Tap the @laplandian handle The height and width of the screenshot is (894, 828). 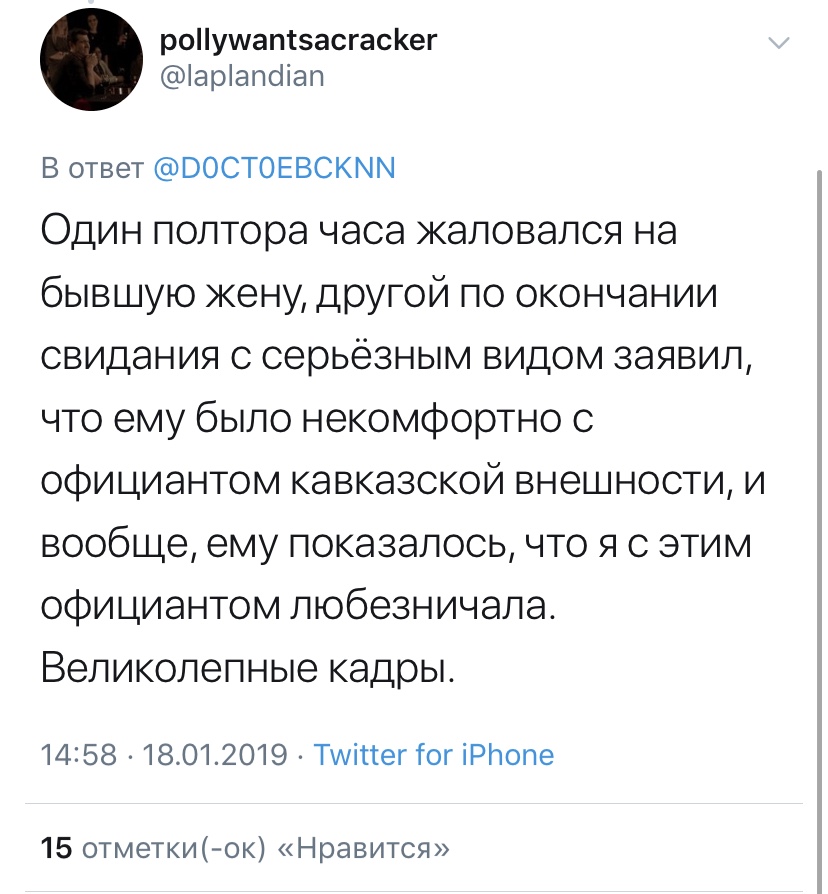coord(242,76)
